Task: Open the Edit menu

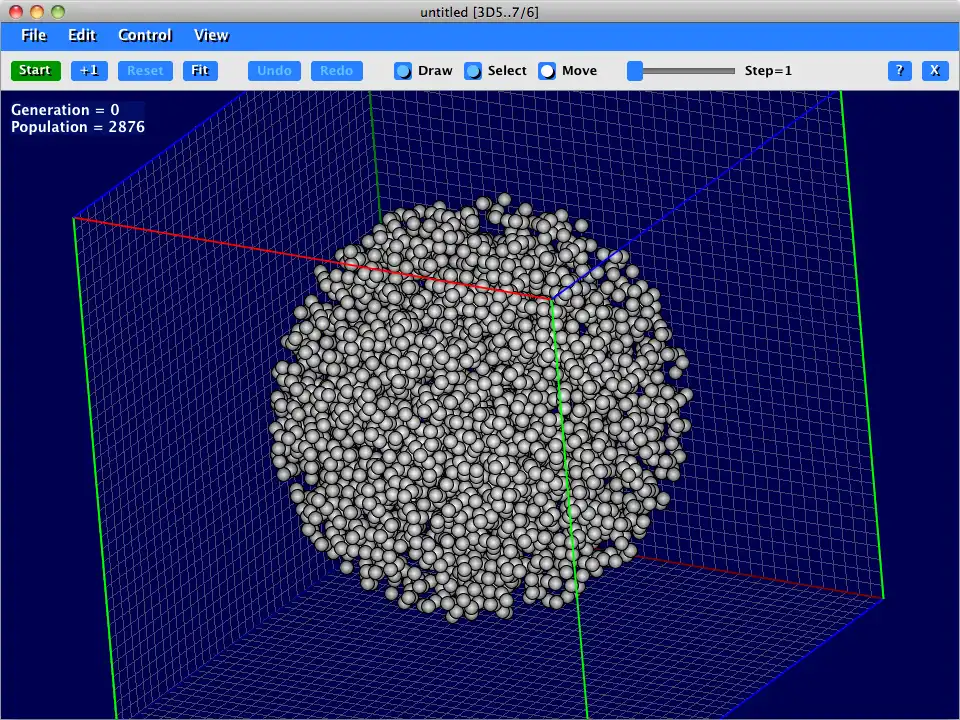Action: 82,35
